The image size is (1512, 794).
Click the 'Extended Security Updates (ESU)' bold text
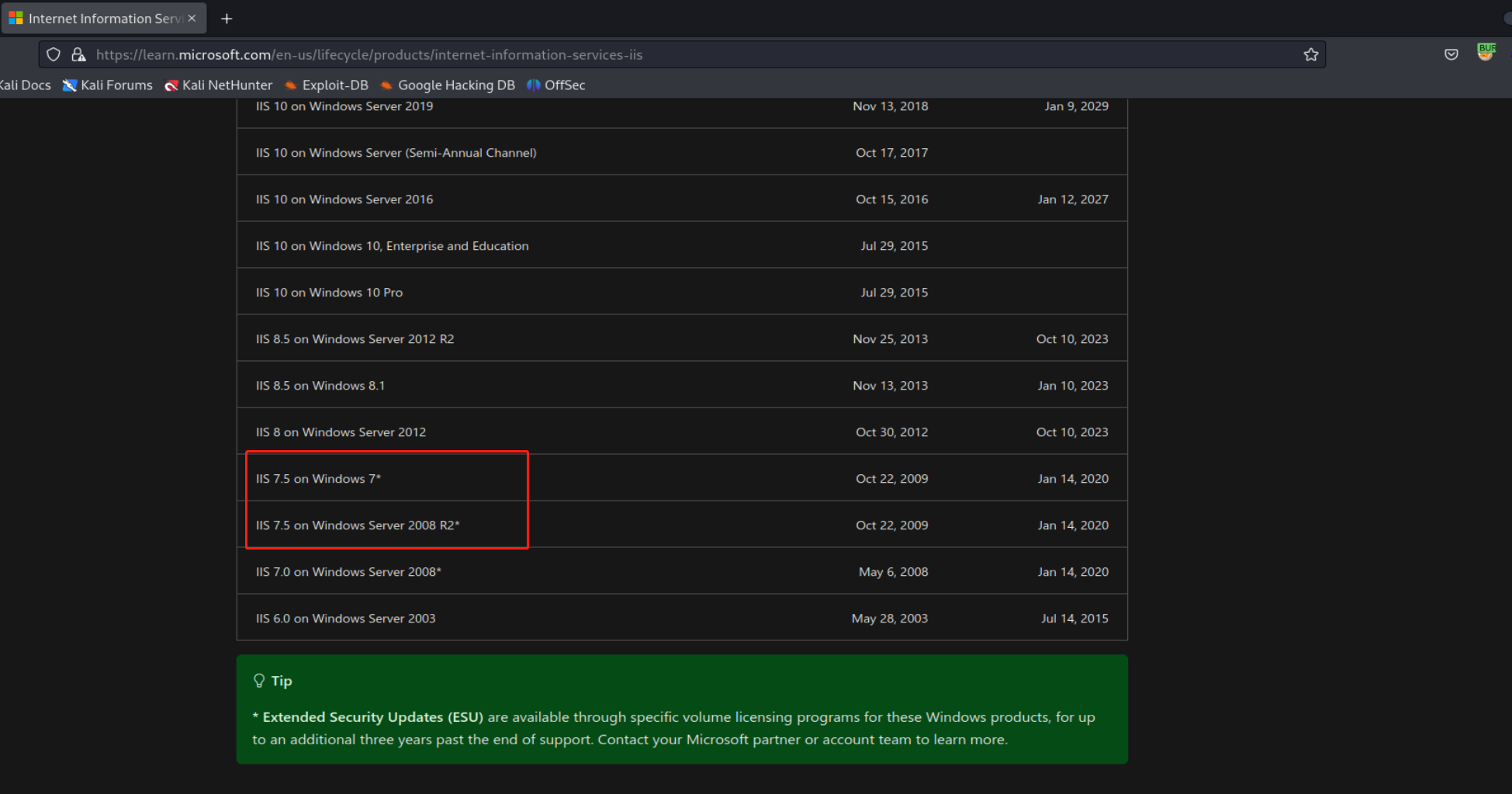[x=373, y=717]
